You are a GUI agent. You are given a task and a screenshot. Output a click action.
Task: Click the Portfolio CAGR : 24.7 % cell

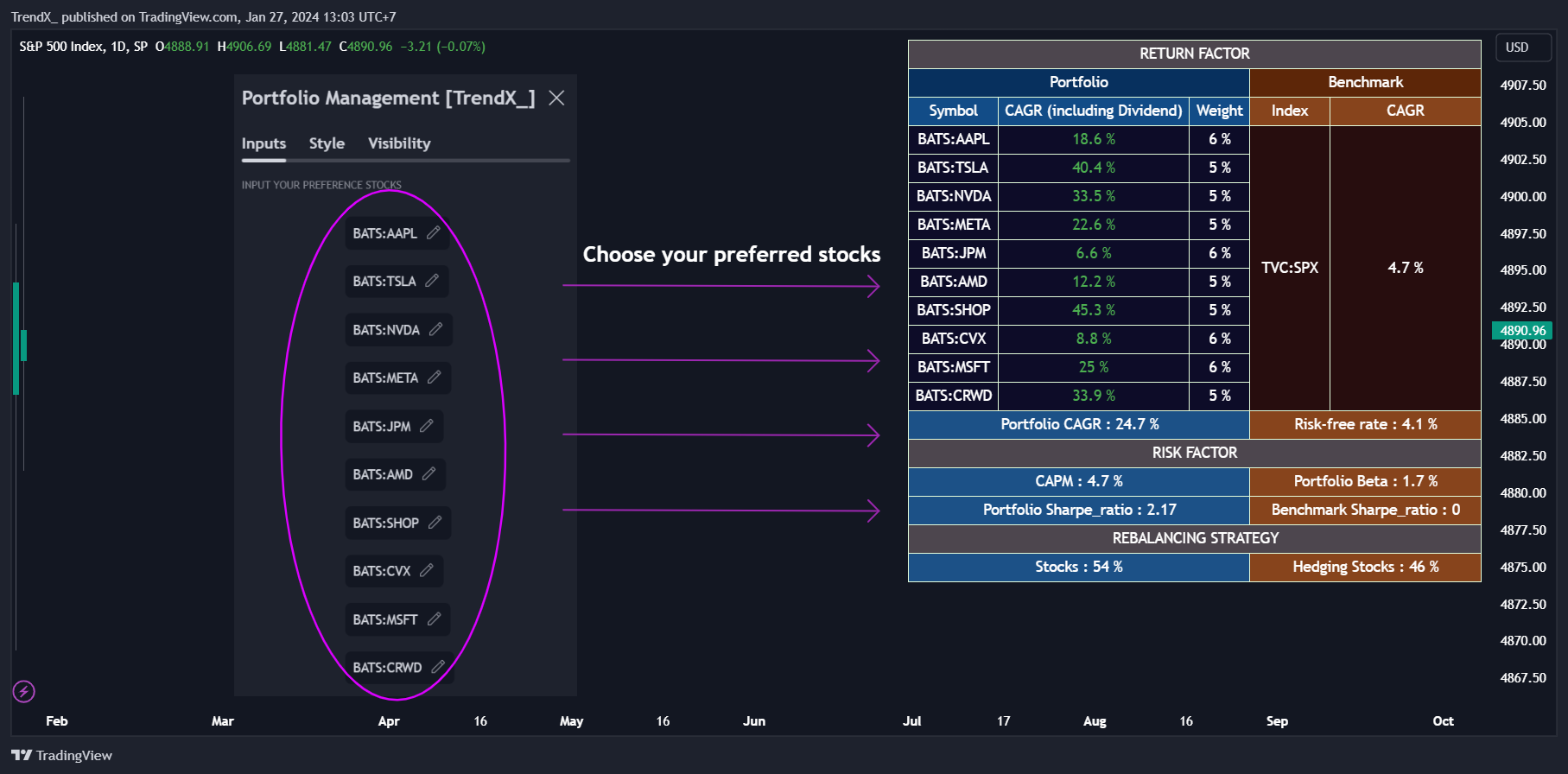coord(1079,424)
